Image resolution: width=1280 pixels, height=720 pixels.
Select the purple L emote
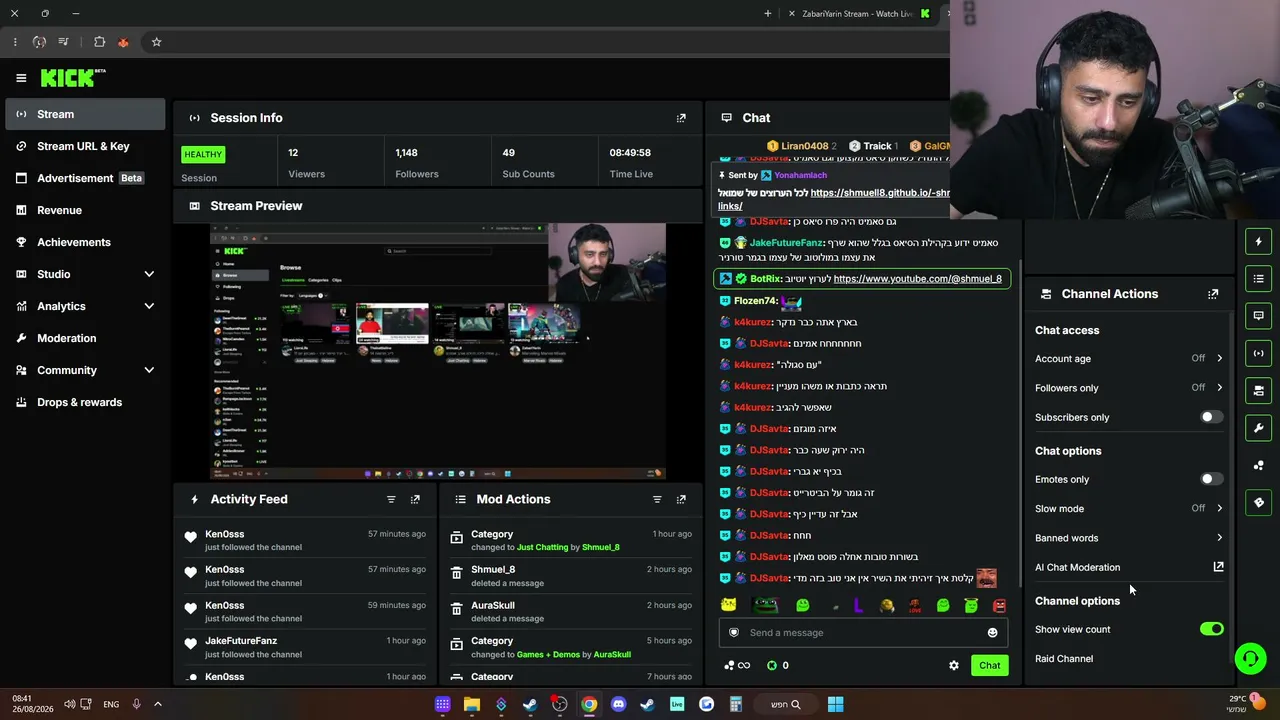858,605
